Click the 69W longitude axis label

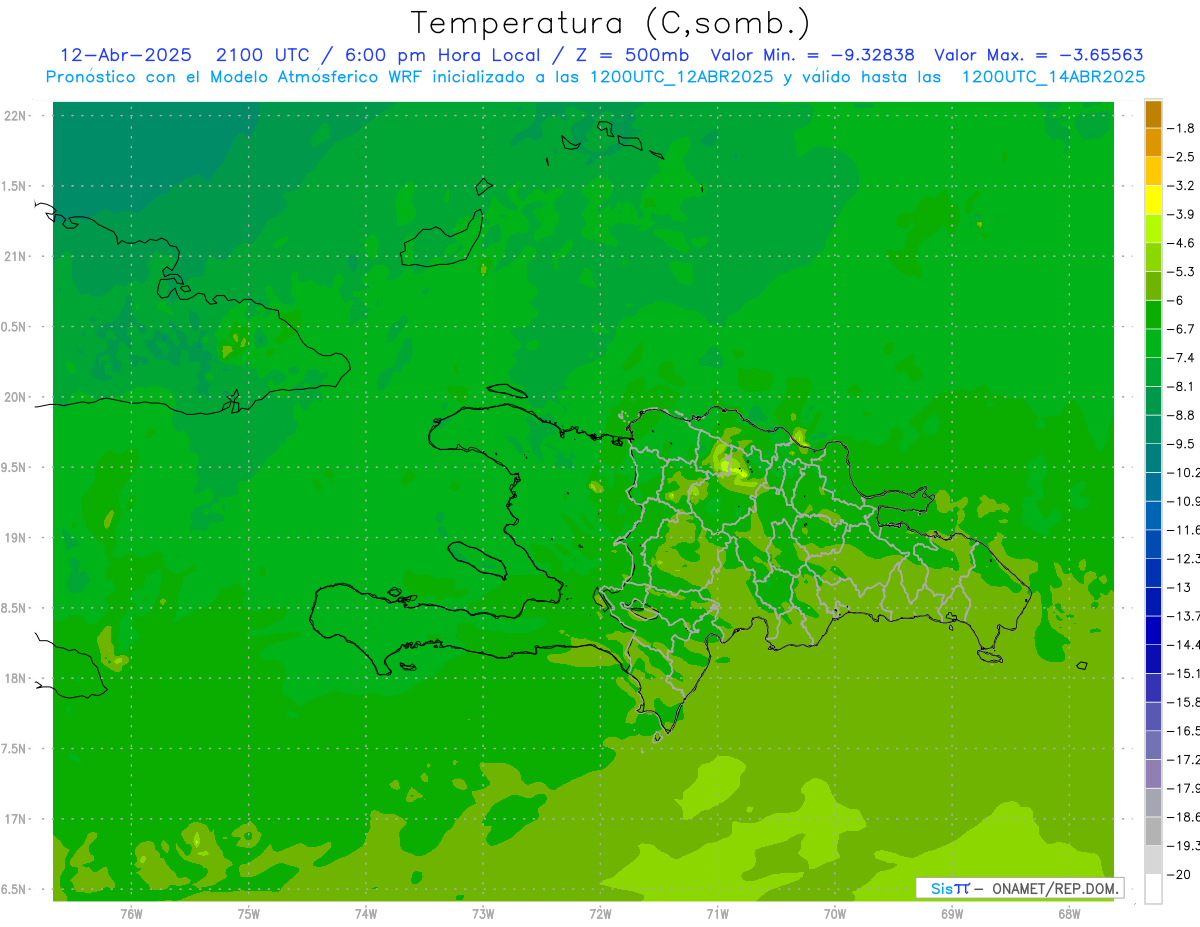[x=952, y=914]
